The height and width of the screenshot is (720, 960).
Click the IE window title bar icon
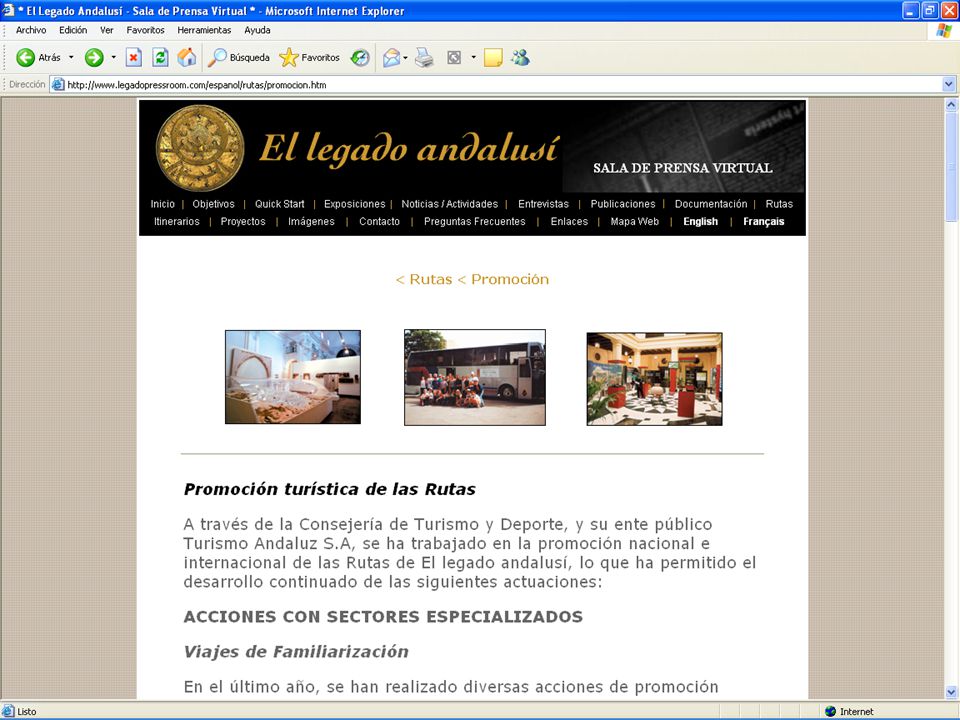(8, 10)
